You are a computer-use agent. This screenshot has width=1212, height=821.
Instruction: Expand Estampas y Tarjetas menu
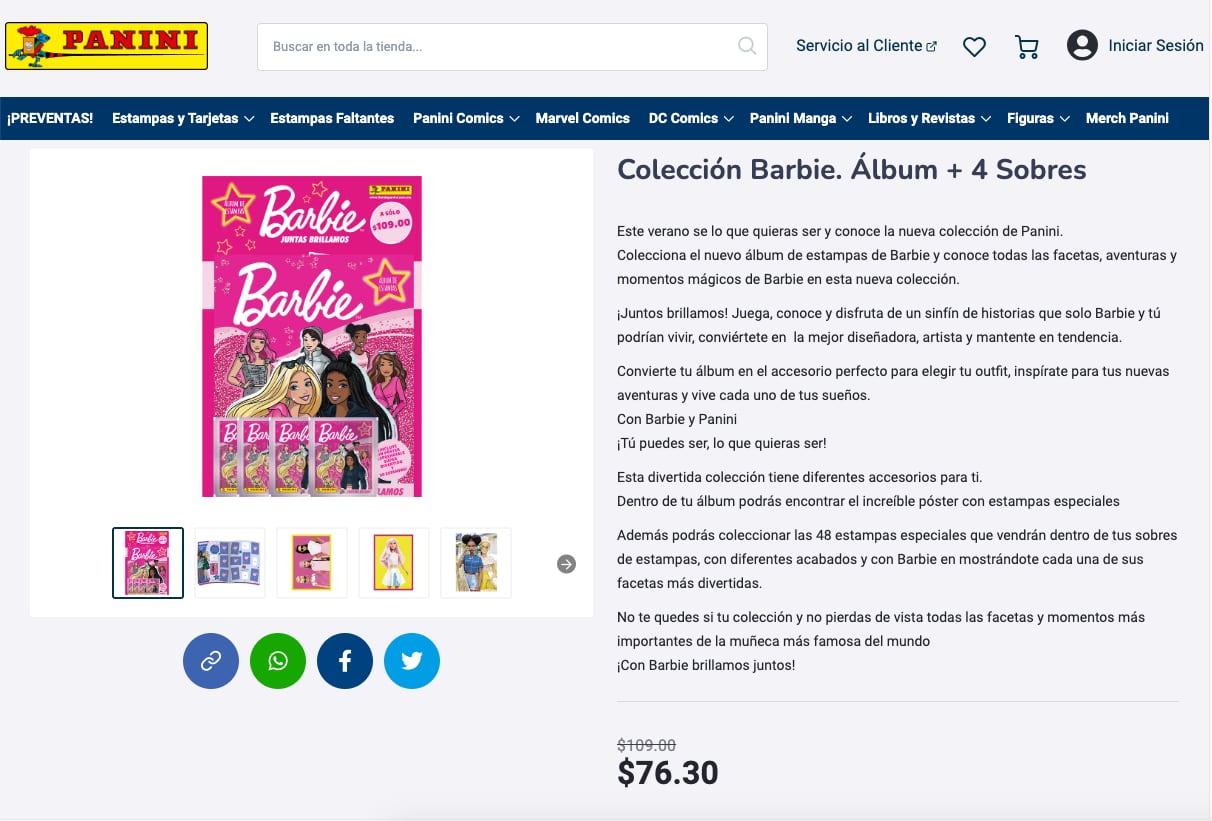tap(183, 118)
